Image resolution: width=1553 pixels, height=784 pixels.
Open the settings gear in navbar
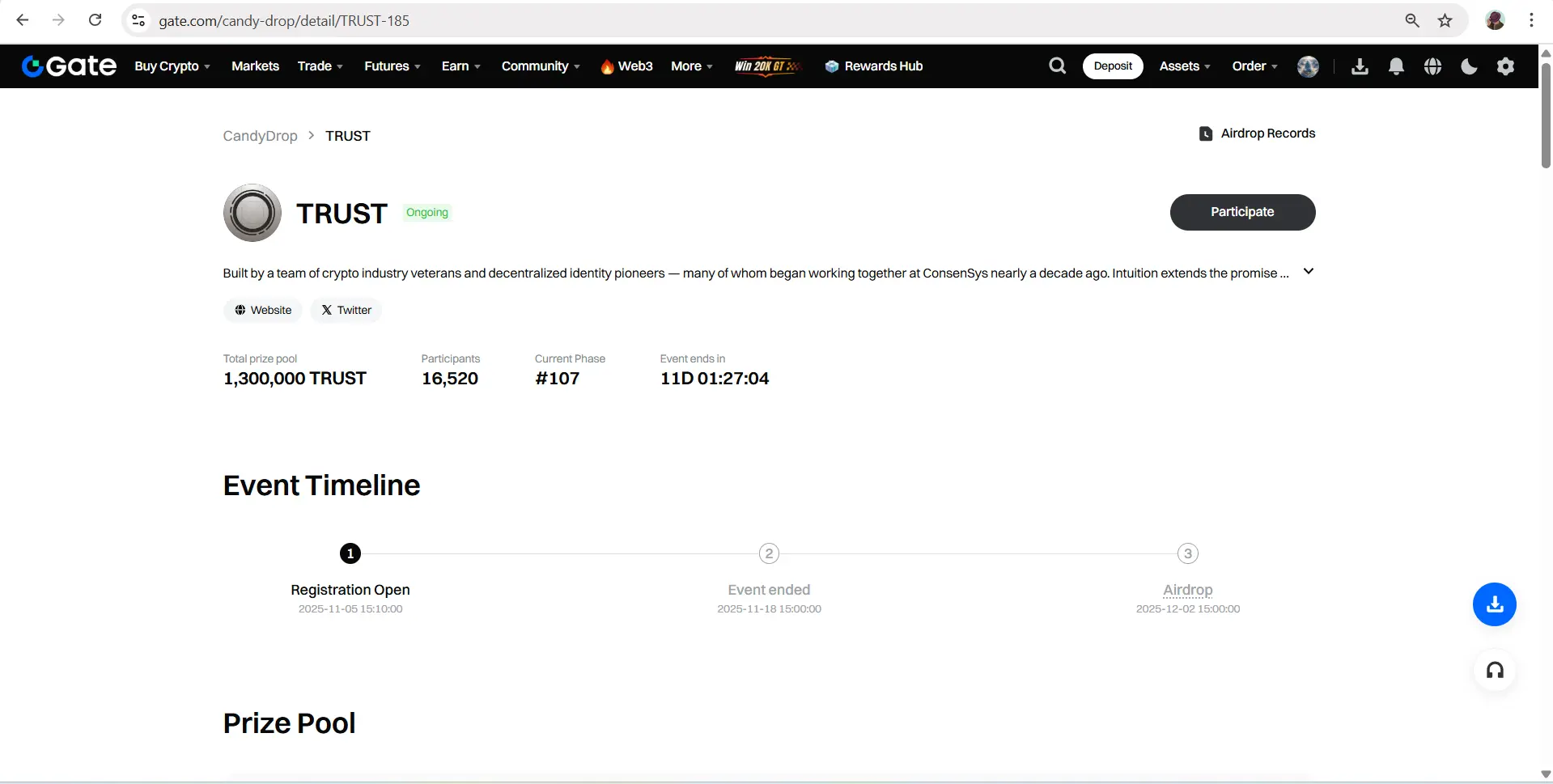[1505, 66]
